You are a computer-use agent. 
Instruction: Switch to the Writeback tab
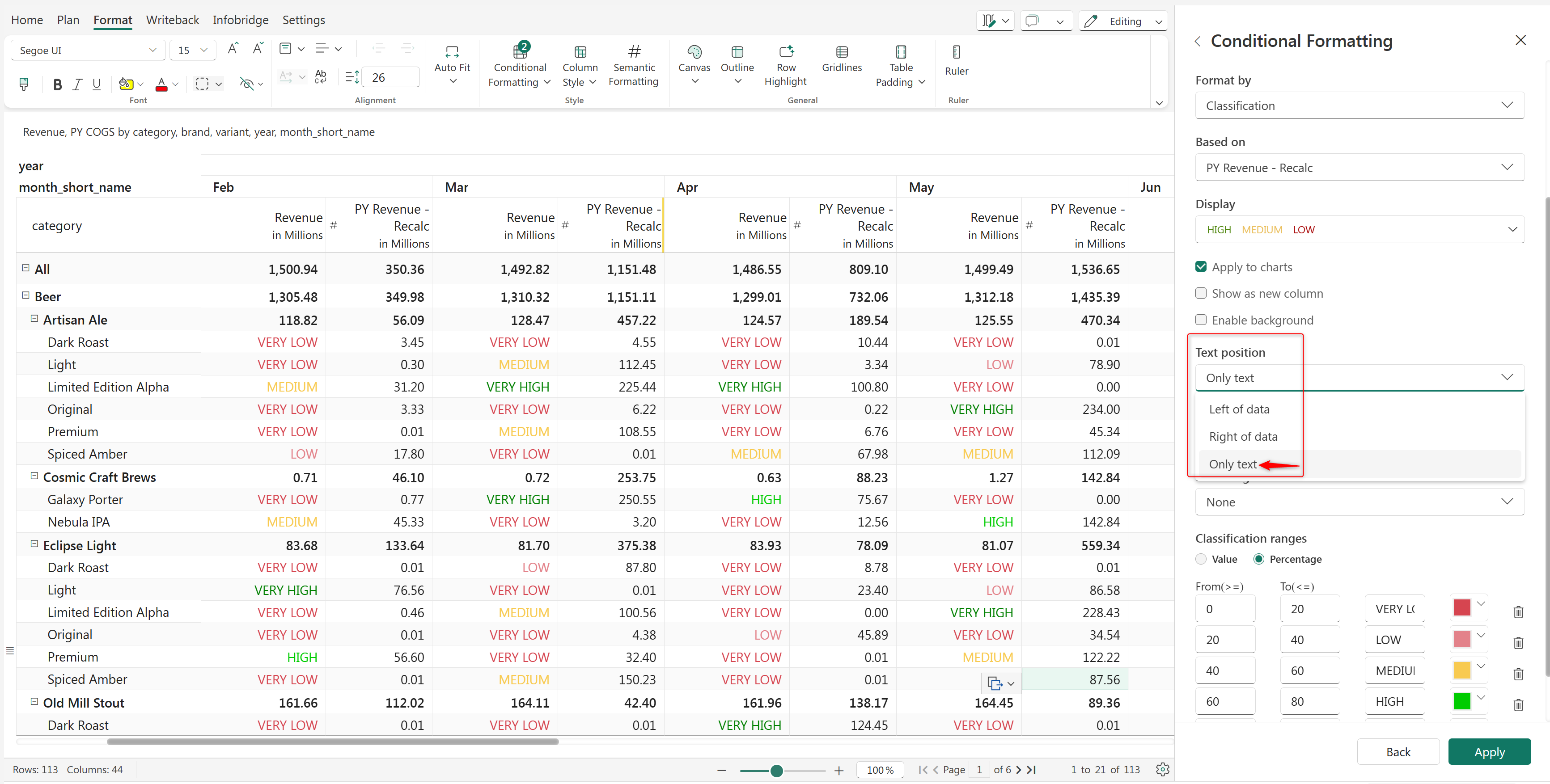click(x=172, y=20)
